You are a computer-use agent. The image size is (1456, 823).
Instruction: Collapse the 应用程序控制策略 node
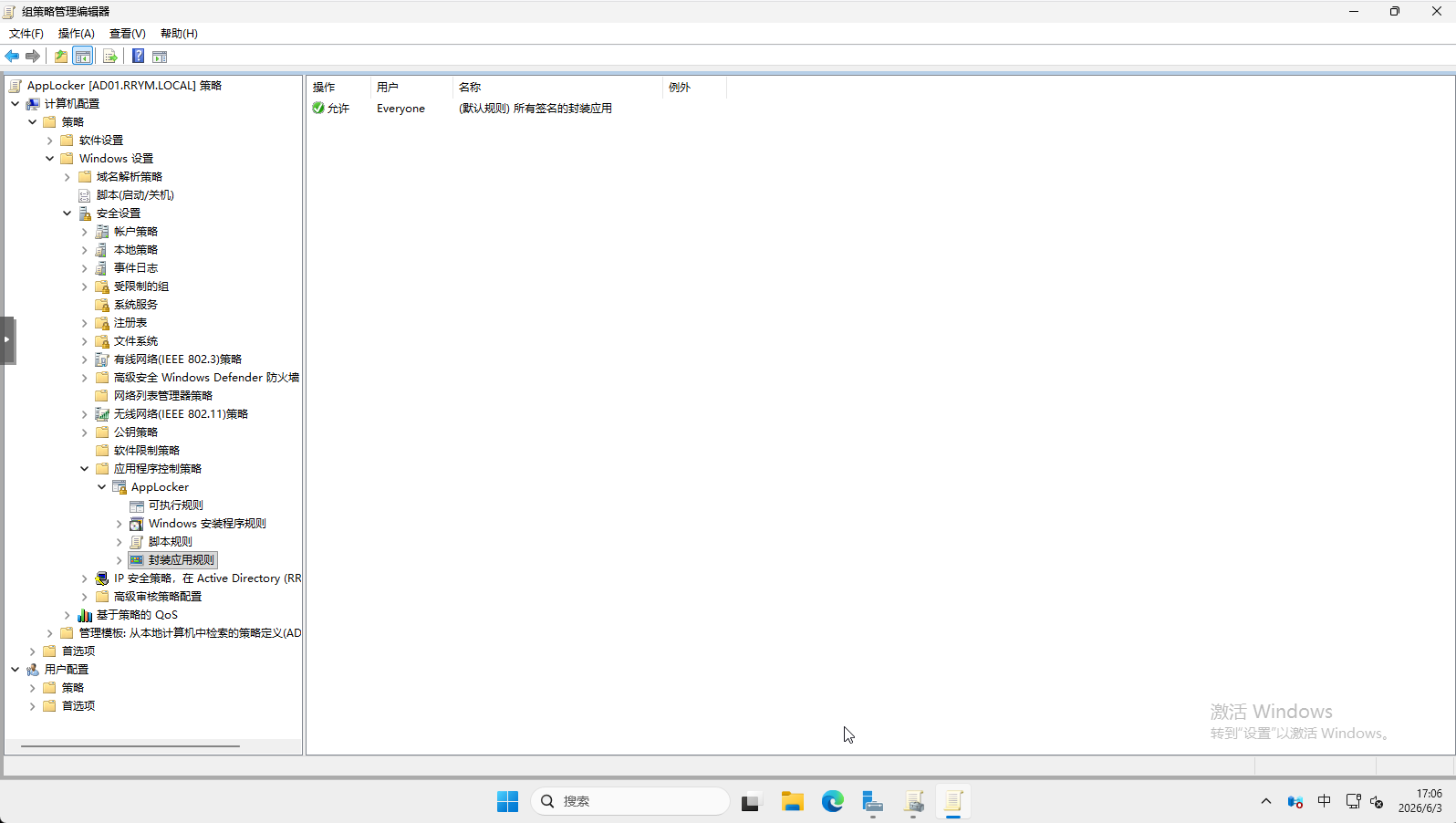coord(85,469)
